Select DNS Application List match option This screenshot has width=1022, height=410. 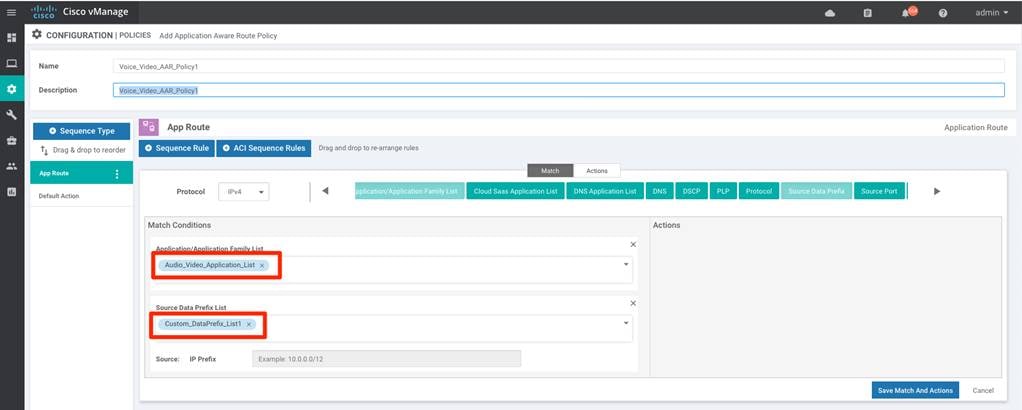(605, 192)
